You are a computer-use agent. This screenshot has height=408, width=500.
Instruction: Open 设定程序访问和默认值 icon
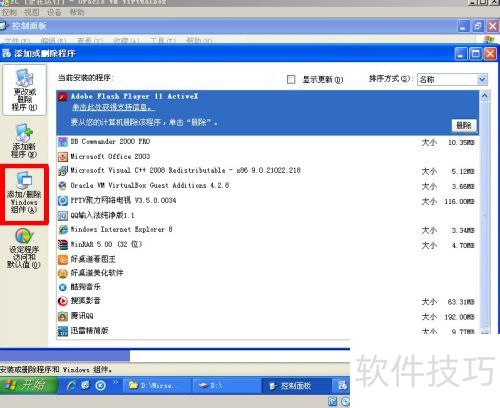[24, 248]
